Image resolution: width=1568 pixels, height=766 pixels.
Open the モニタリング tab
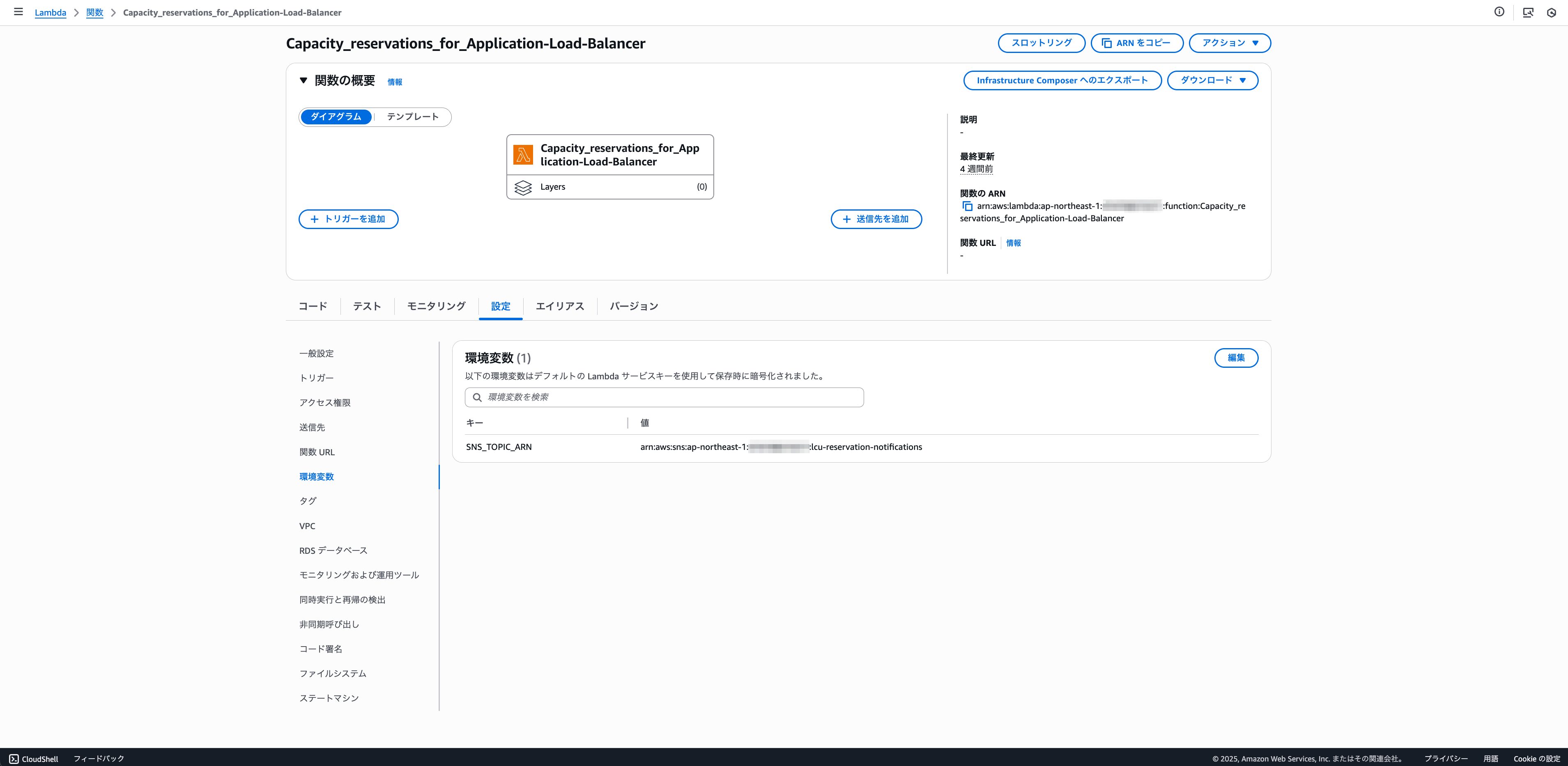point(436,306)
